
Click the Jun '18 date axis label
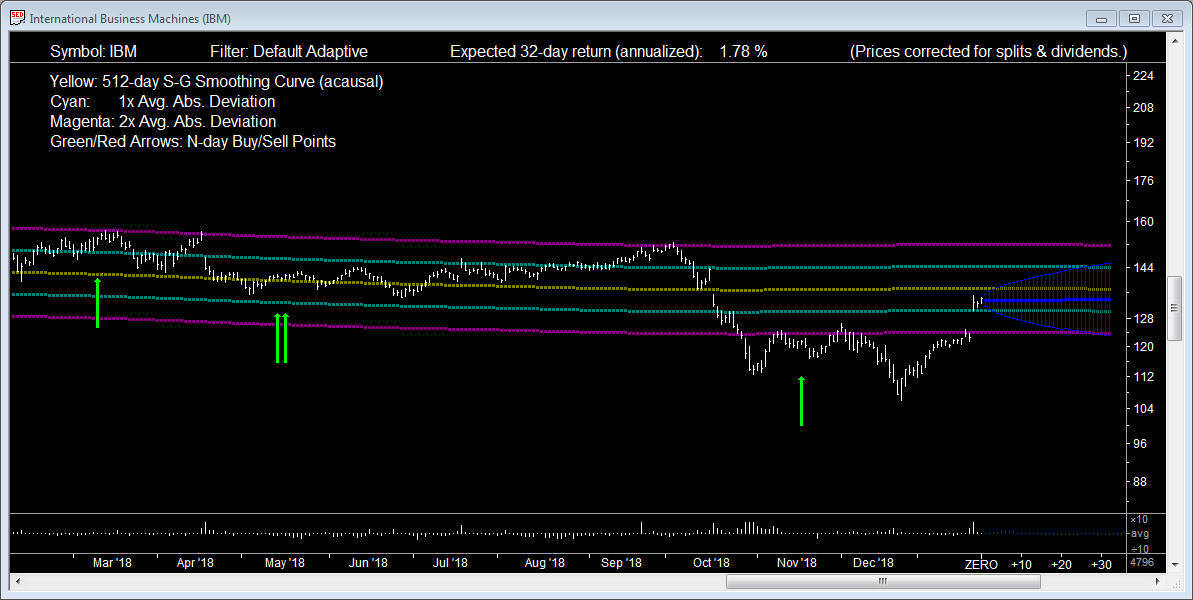tap(368, 563)
